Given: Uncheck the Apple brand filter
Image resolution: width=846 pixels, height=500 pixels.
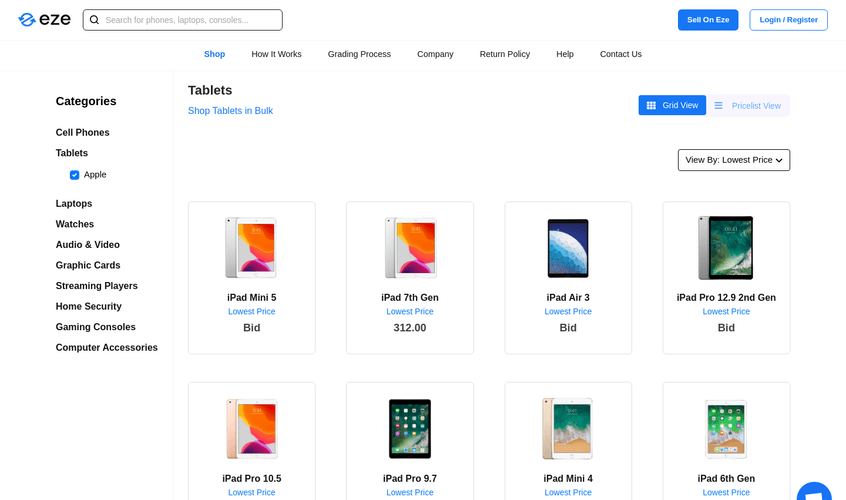Looking at the screenshot, I should tap(75, 175).
